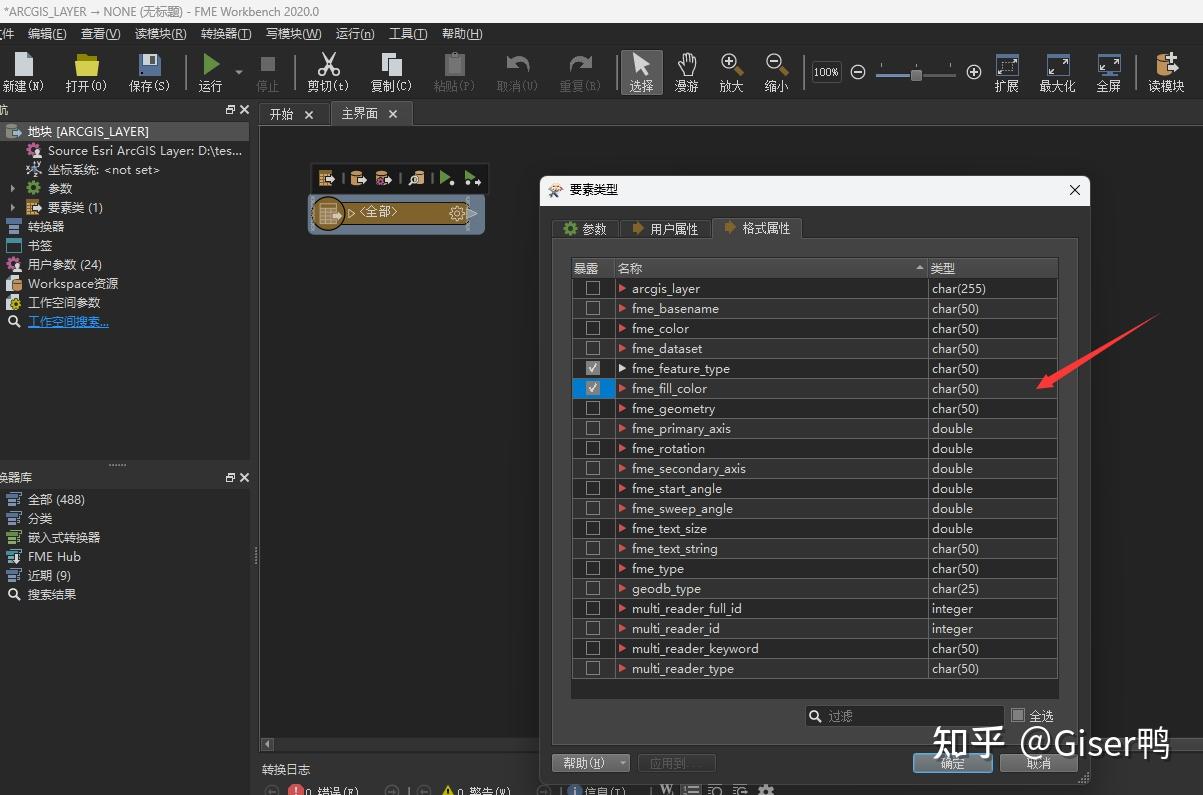Click the gear icon on the <全部> feature type

(457, 213)
